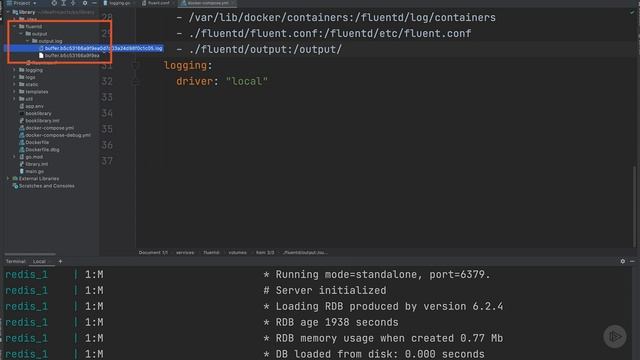640x360 pixels.
Task: Expand the logs folder
Action: [x=15, y=77]
